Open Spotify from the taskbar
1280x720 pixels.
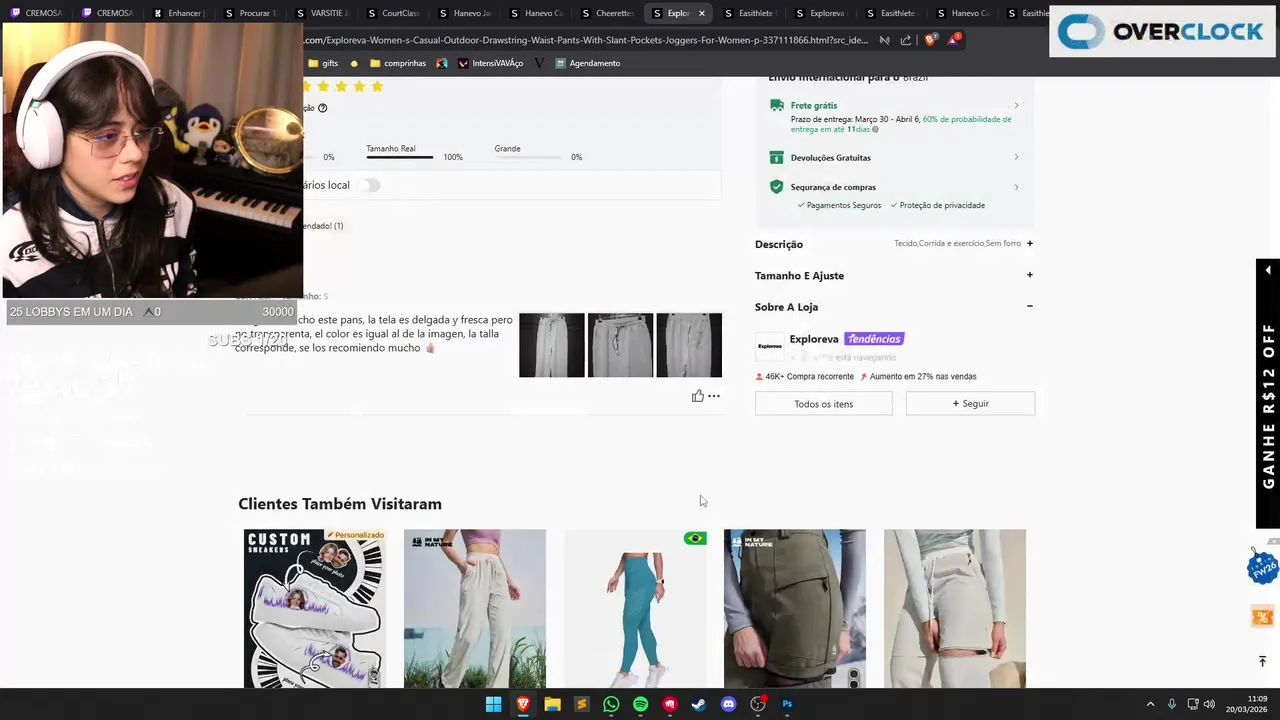coord(640,704)
